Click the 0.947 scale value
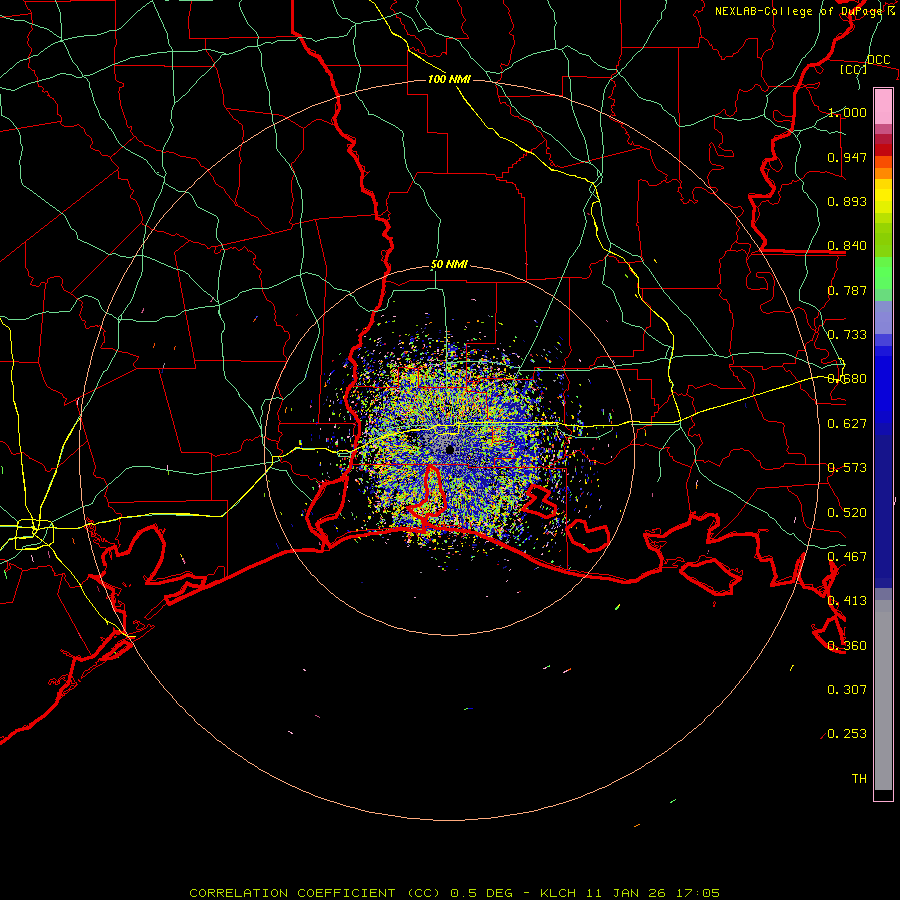900x900 pixels. (x=847, y=157)
